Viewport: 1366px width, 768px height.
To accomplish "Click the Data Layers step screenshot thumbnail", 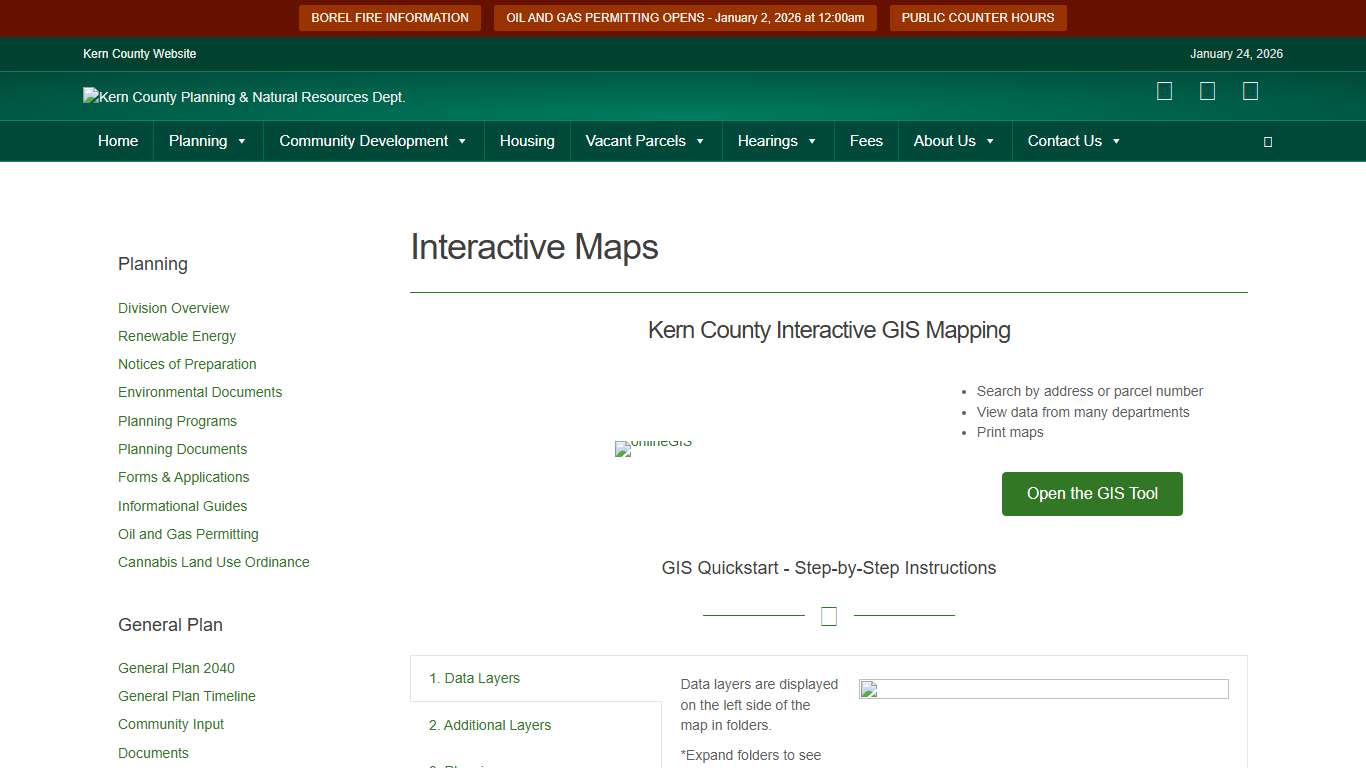I will [1043, 689].
